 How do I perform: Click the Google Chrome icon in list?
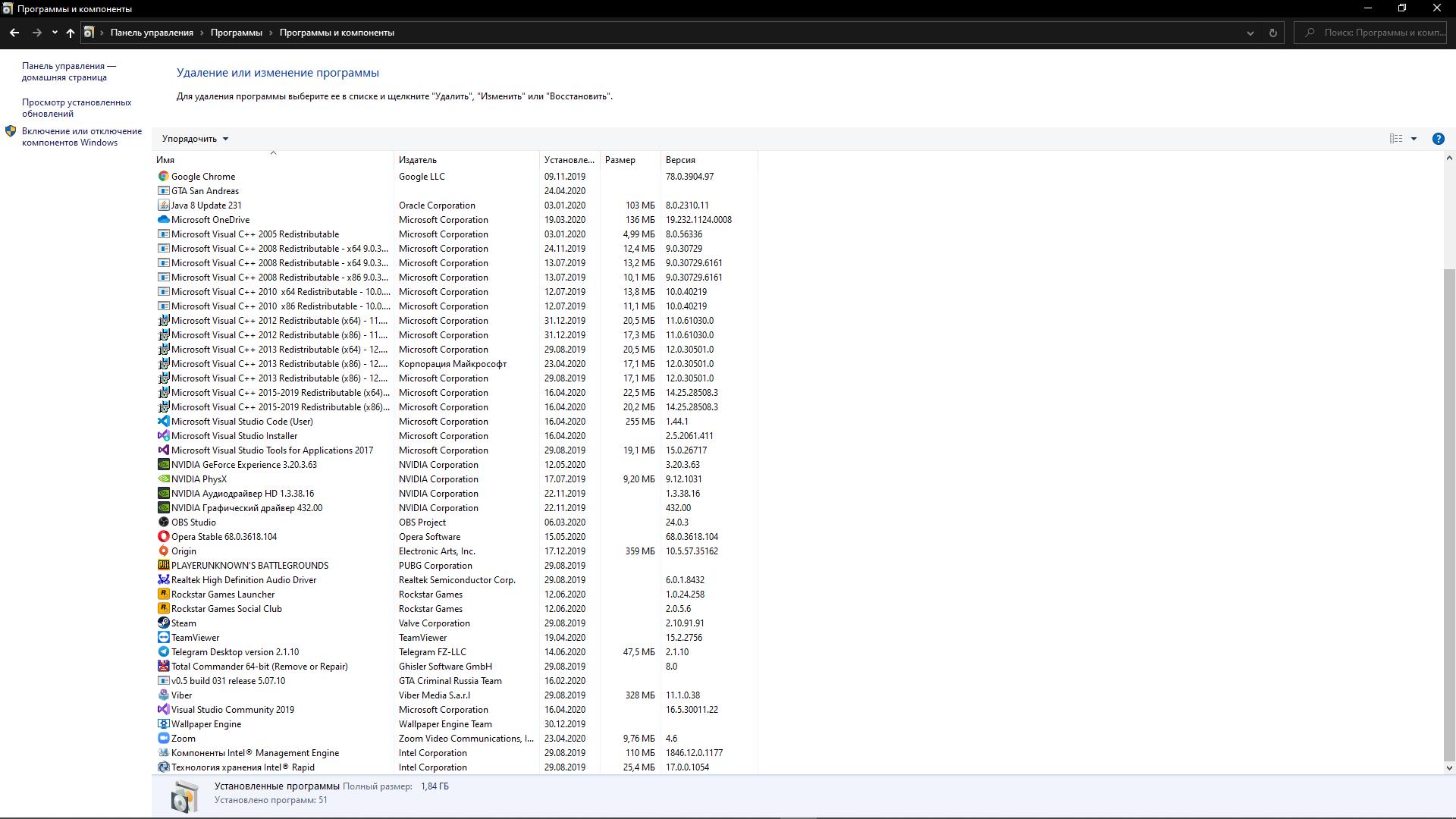coord(163,176)
